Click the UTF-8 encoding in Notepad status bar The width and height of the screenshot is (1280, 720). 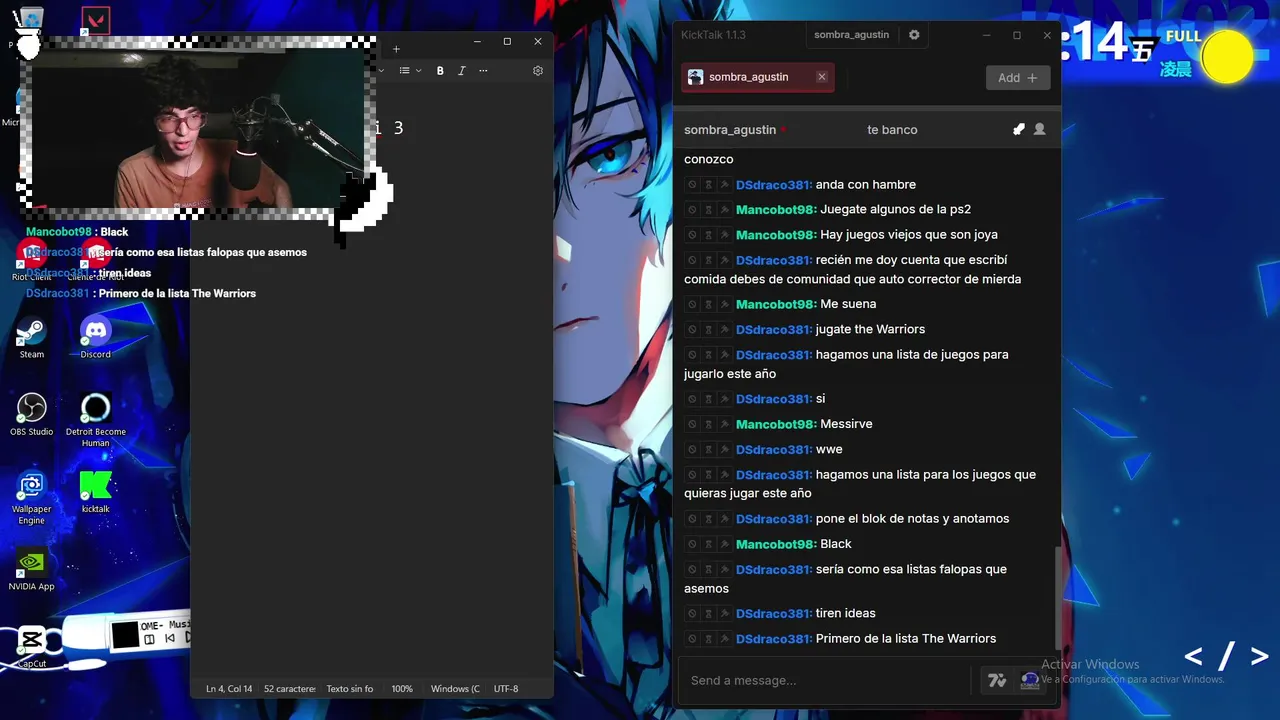(506, 689)
